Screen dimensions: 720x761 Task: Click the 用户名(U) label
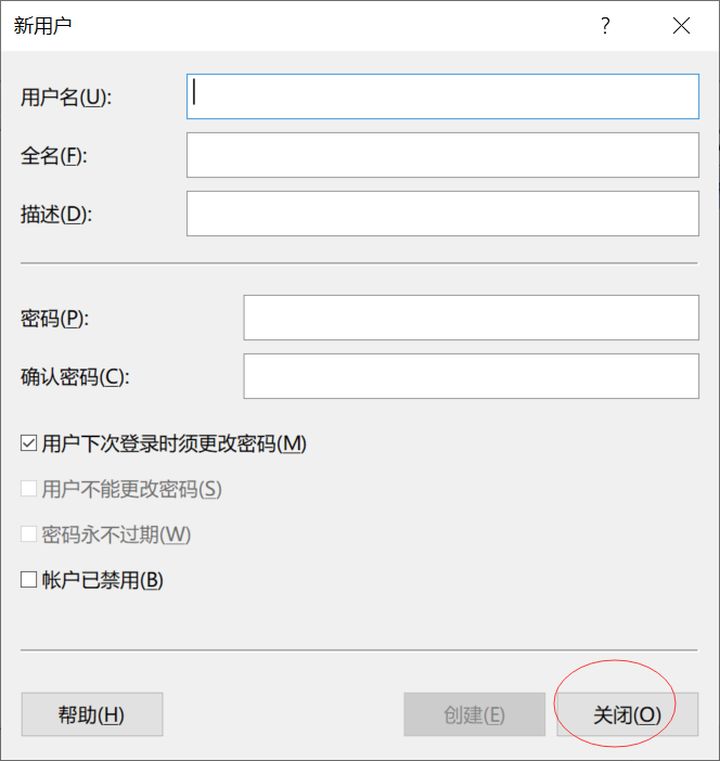(66, 97)
